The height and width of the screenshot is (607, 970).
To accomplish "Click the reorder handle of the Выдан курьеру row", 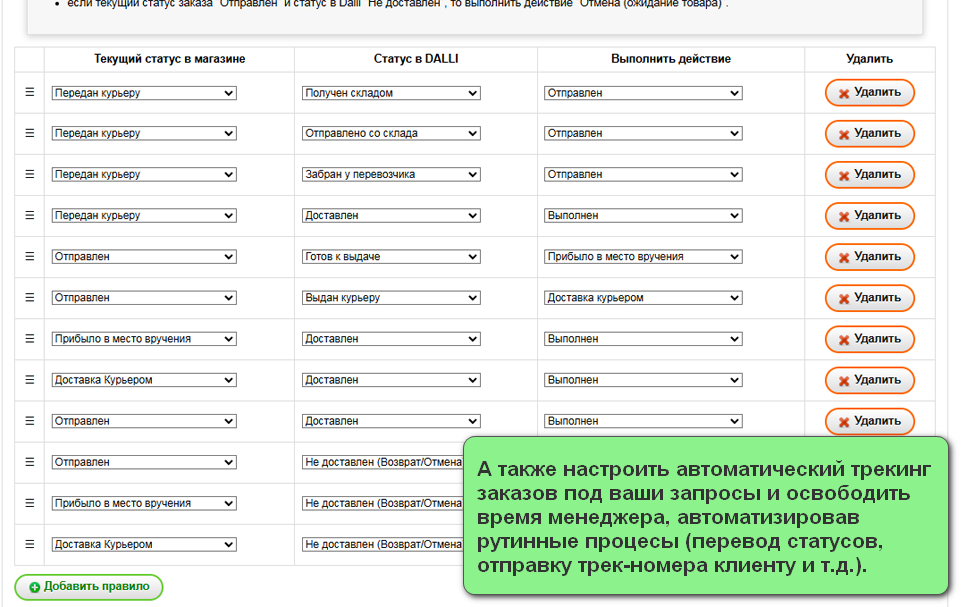I will coord(30,298).
